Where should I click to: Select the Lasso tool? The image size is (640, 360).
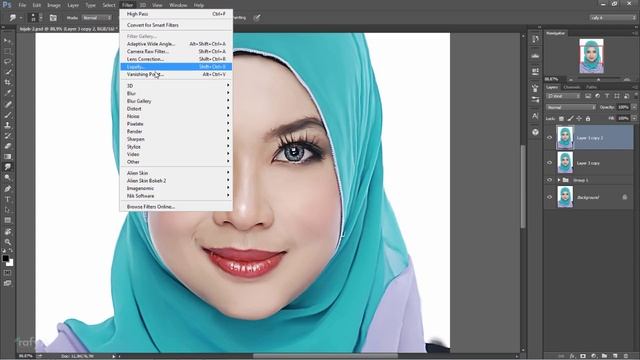coord(7,62)
